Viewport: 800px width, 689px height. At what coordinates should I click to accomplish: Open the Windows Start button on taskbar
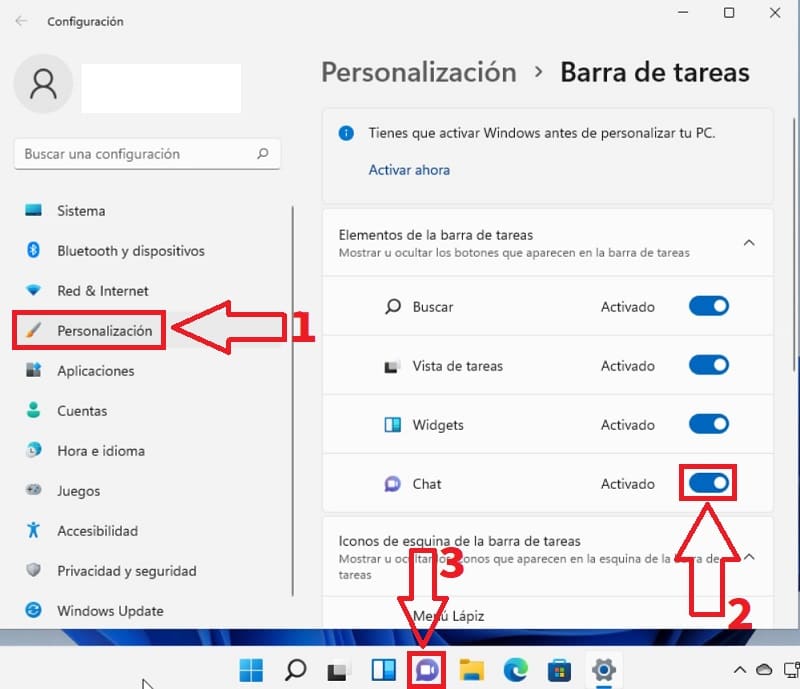tap(251, 670)
